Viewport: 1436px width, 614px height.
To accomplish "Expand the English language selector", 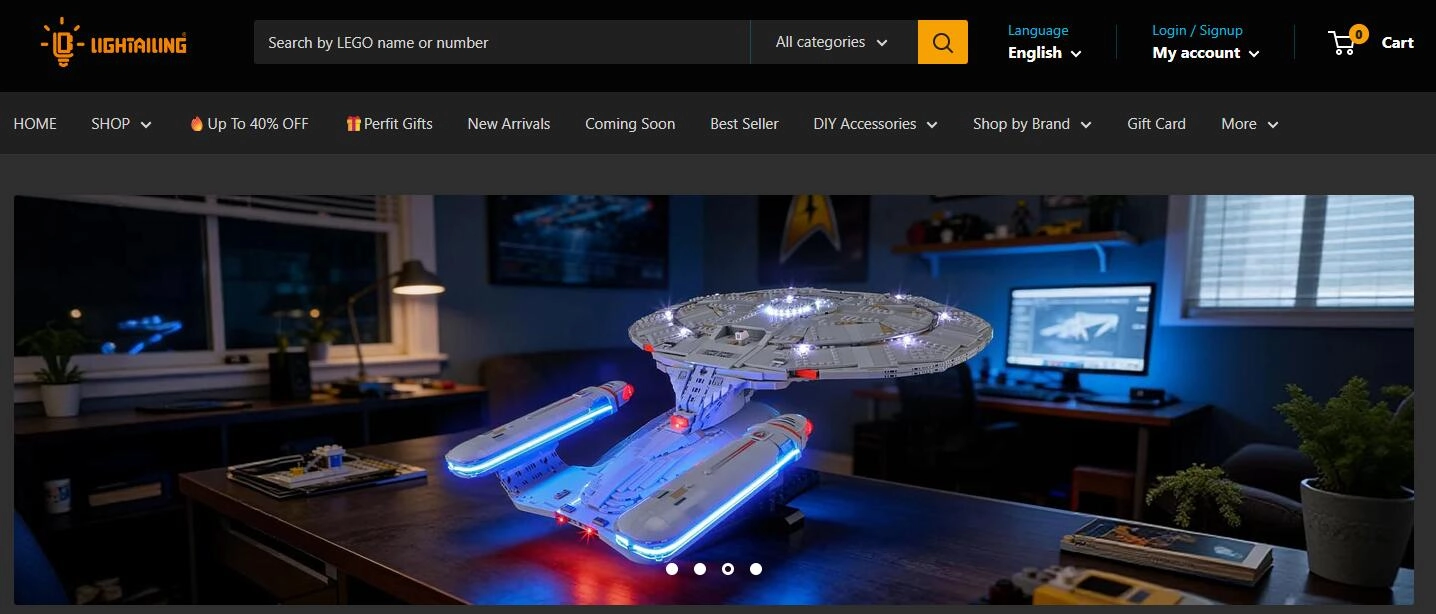I will pos(1045,53).
